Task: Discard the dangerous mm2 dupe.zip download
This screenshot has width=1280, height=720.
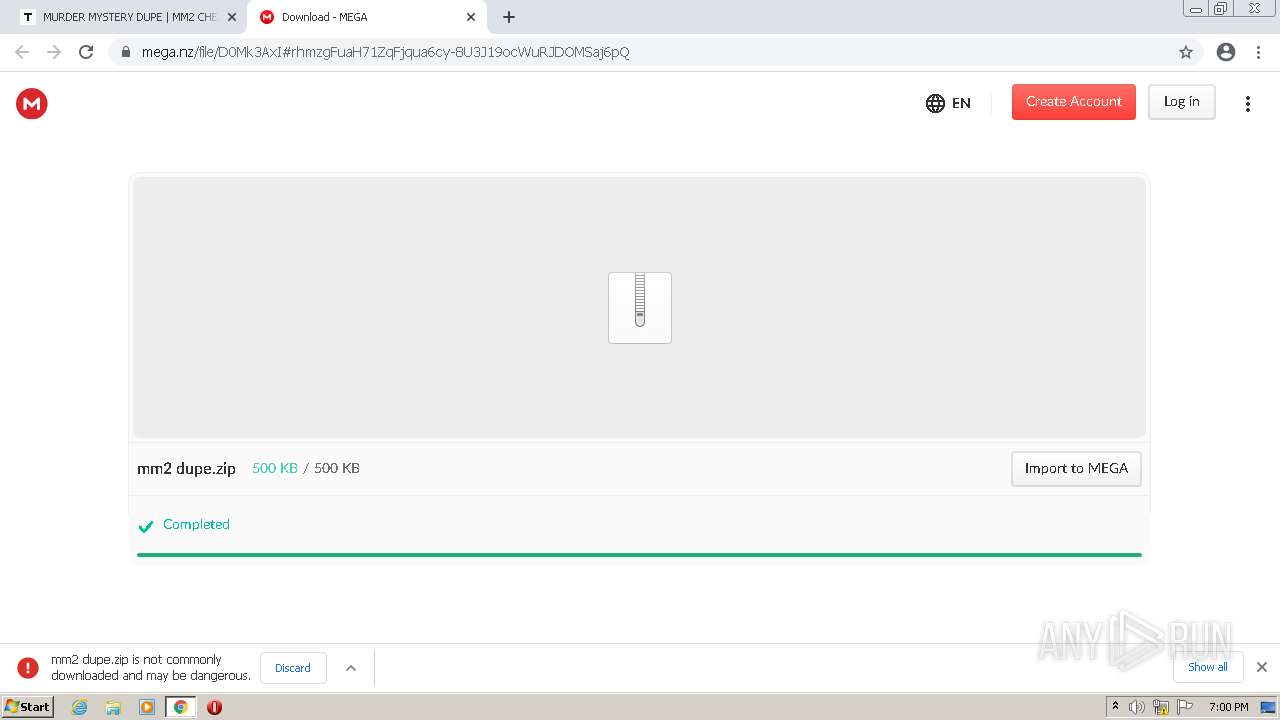Action: (x=293, y=668)
